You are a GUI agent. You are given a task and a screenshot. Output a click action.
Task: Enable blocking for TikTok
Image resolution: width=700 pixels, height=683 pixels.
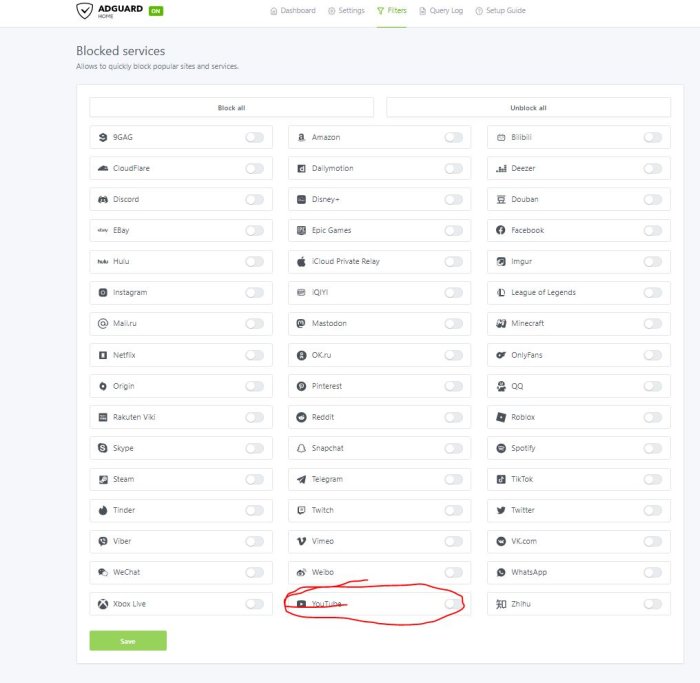653,479
